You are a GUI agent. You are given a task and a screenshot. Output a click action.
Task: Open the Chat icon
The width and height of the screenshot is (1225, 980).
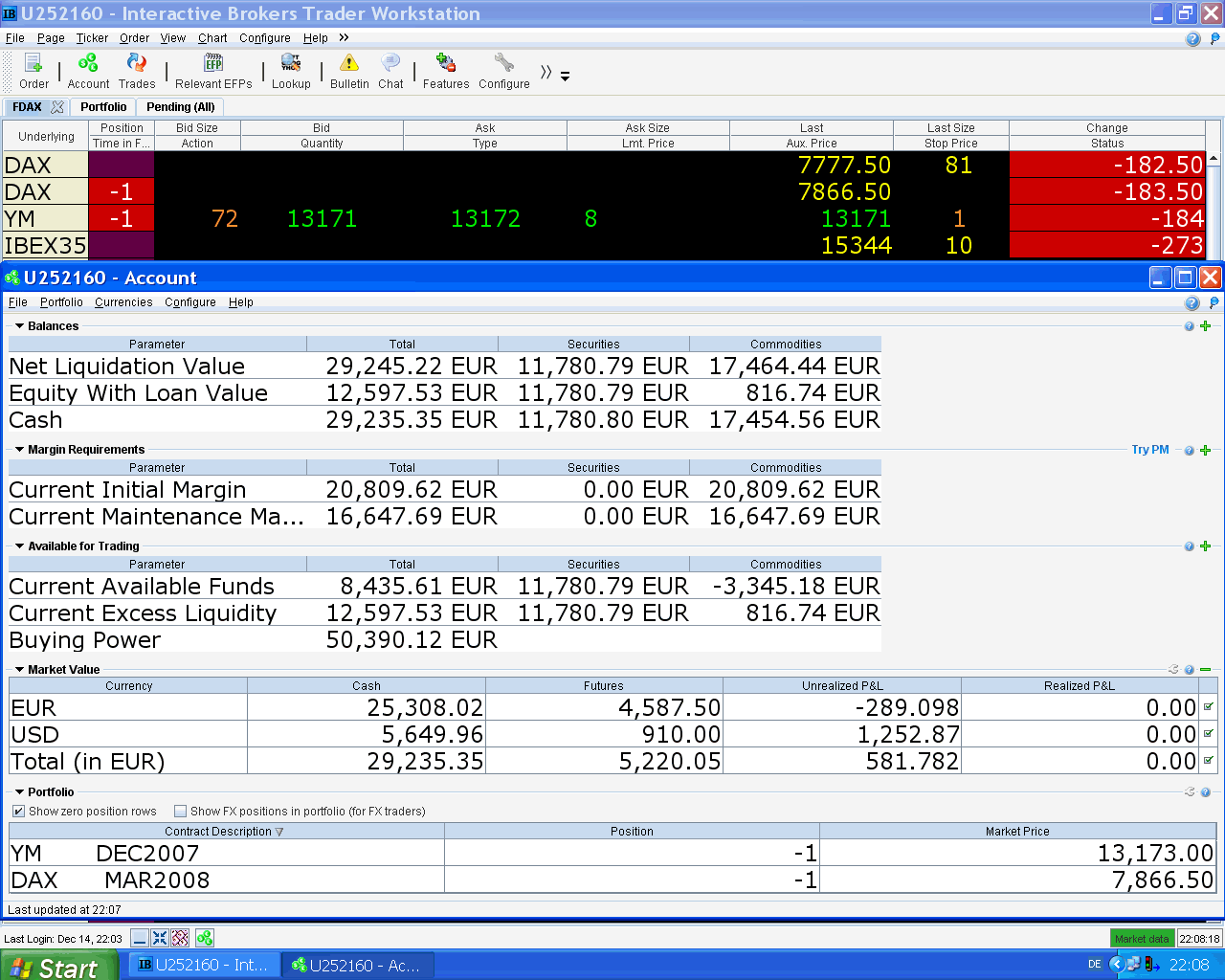coord(390,64)
